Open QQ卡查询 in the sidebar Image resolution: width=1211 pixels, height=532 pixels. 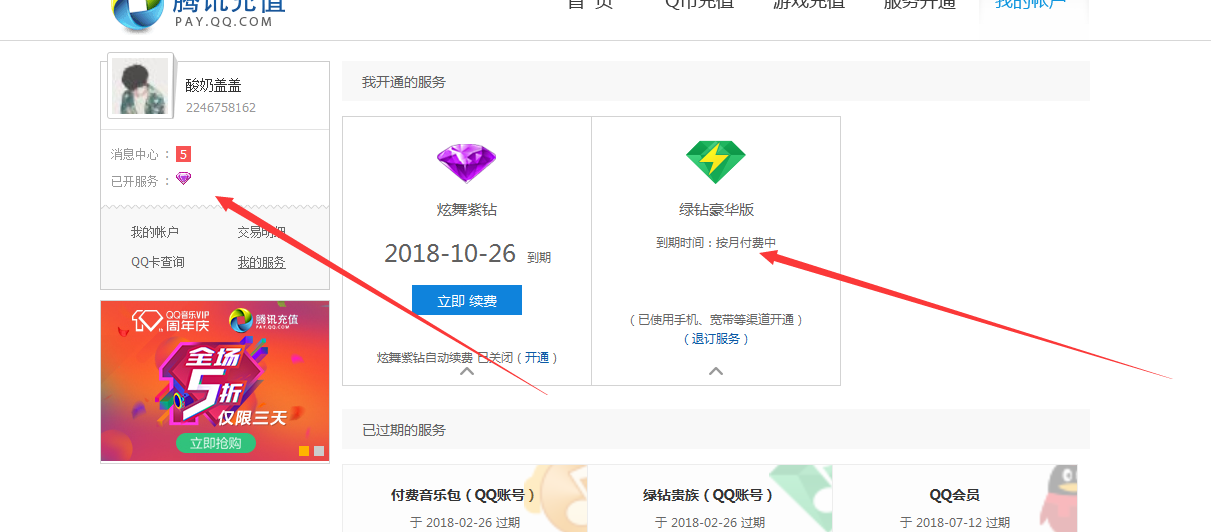[158, 262]
